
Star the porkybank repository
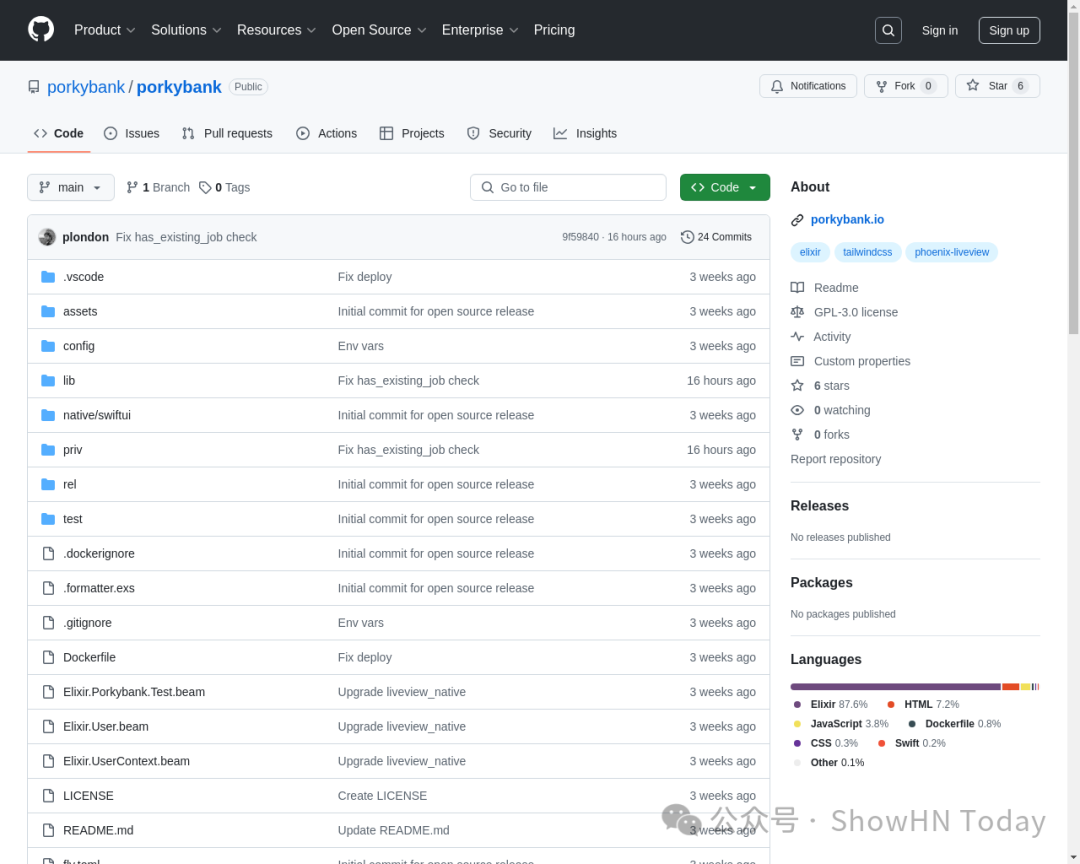click(997, 86)
